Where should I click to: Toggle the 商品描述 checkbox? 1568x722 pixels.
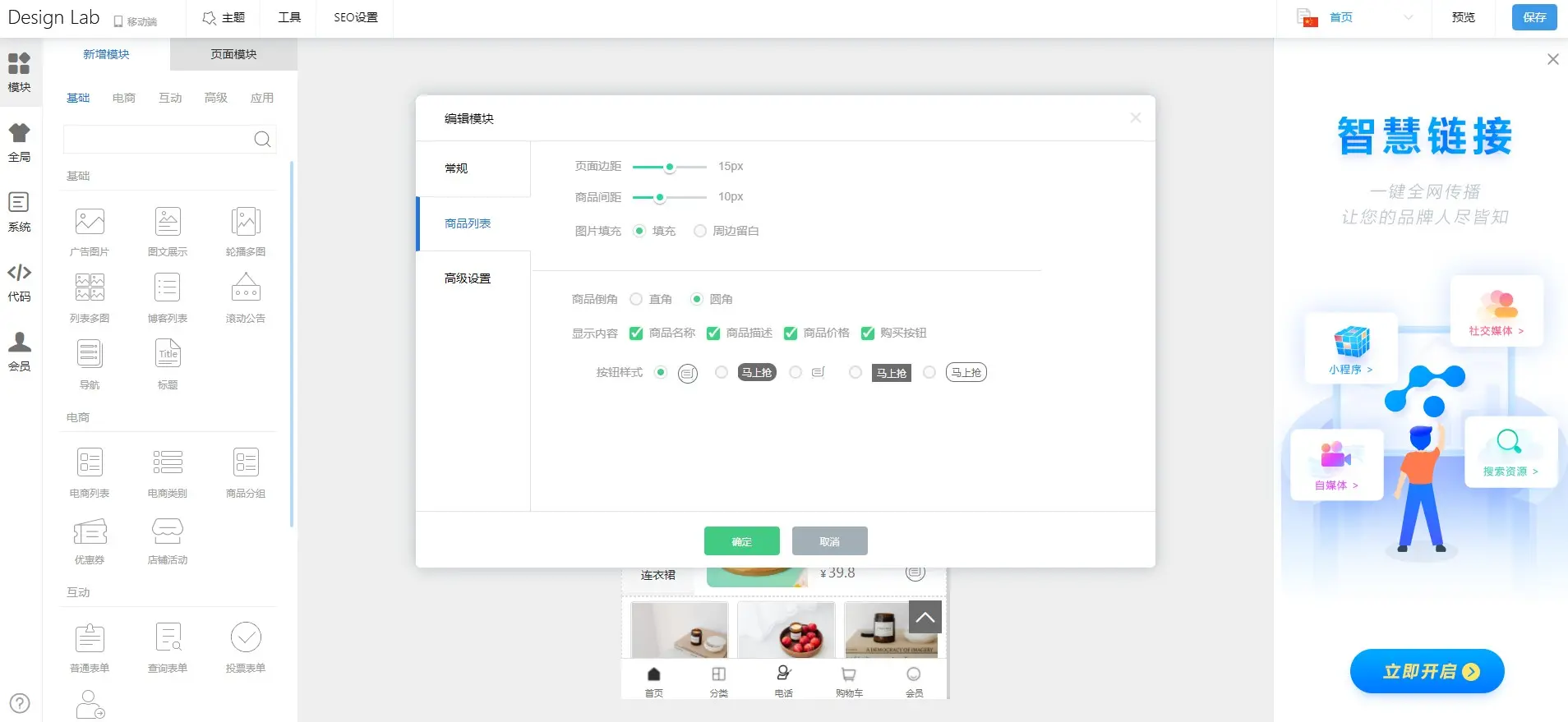(713, 333)
